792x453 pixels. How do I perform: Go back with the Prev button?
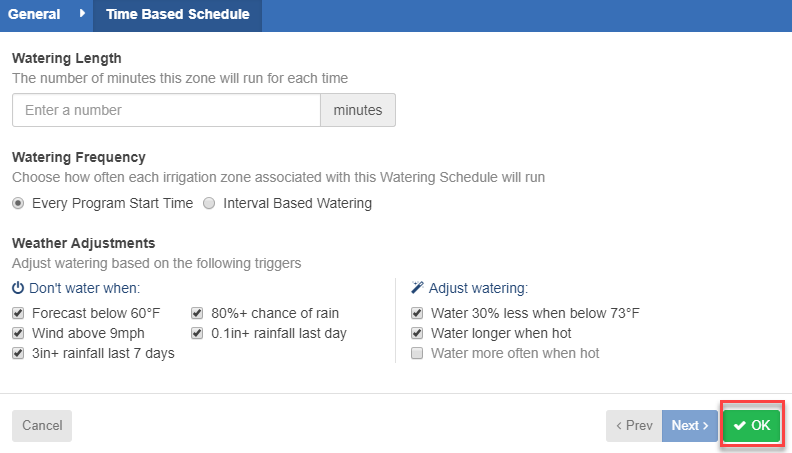[634, 426]
